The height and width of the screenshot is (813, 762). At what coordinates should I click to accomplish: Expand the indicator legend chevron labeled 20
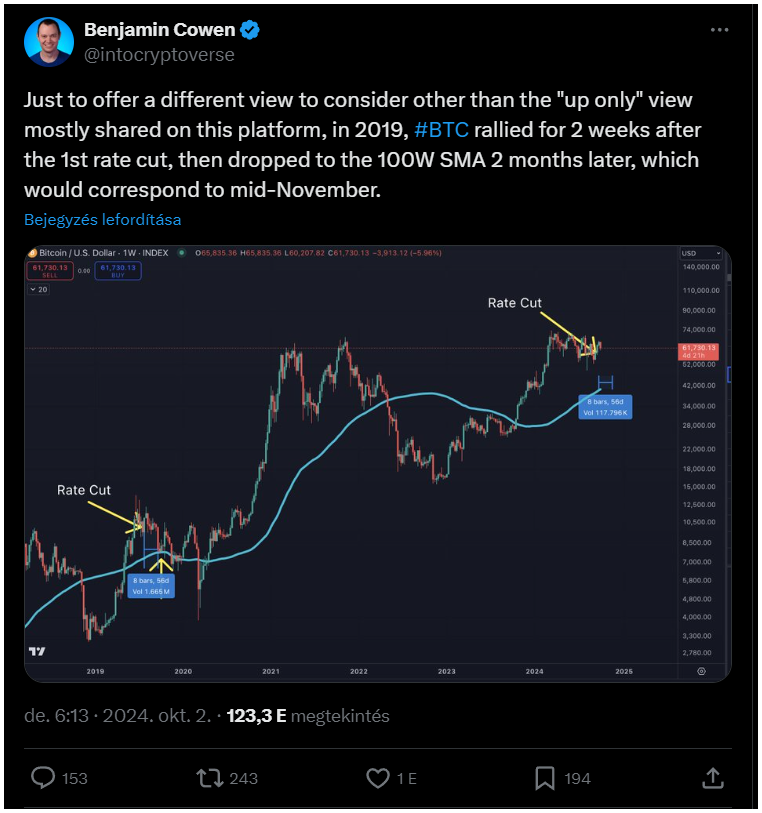38,289
